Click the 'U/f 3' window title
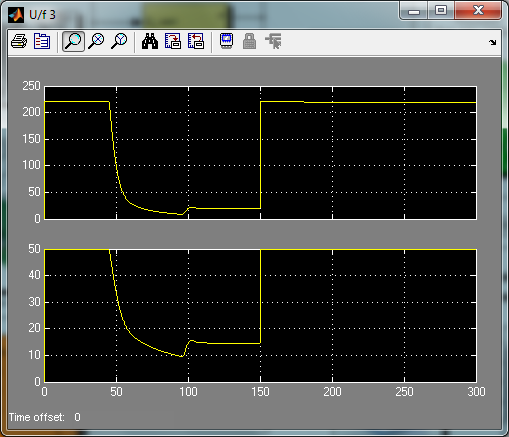This screenshot has width=509, height=437. click(x=42, y=15)
